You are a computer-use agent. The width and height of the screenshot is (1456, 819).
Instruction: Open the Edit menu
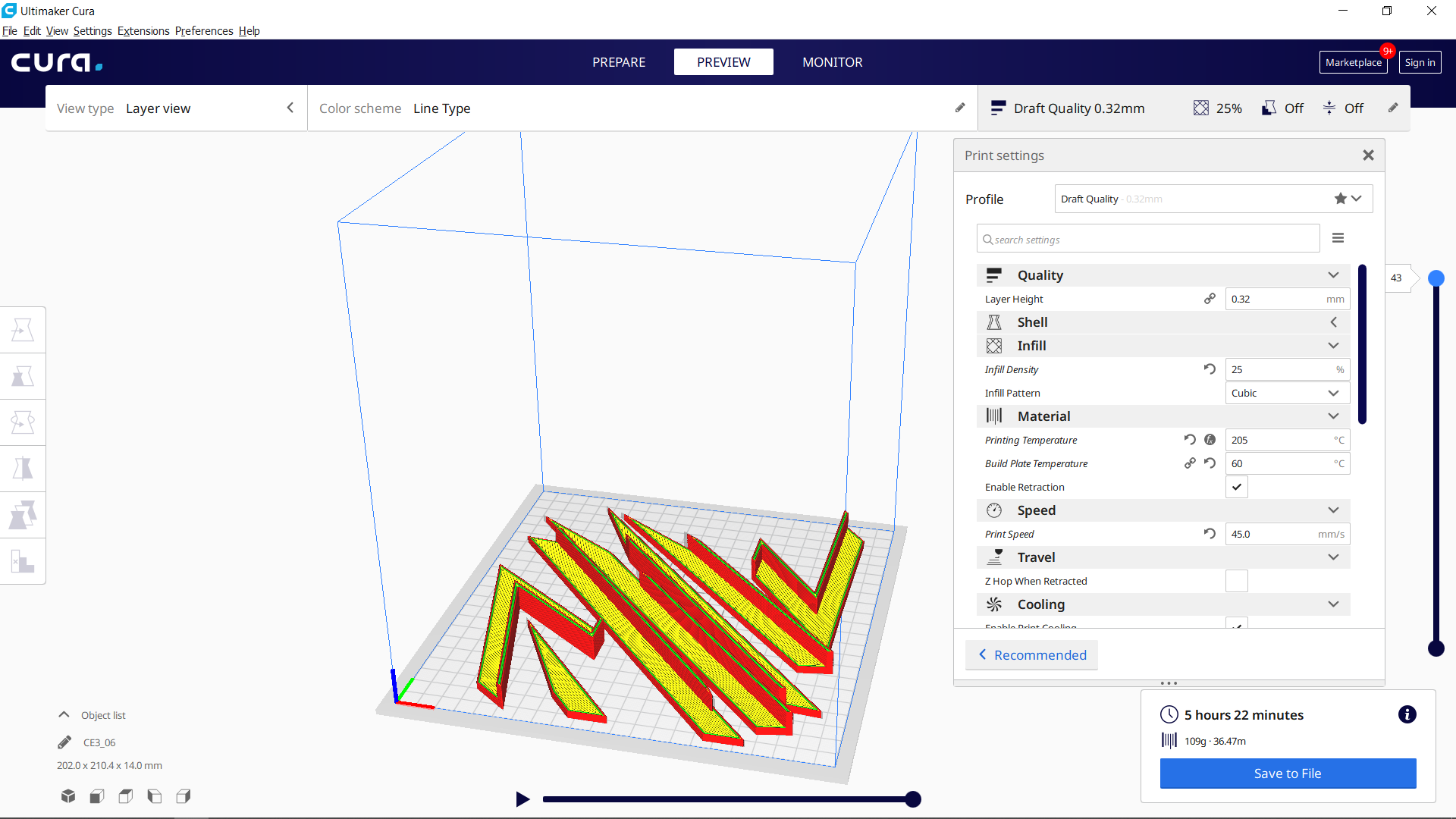tap(32, 31)
